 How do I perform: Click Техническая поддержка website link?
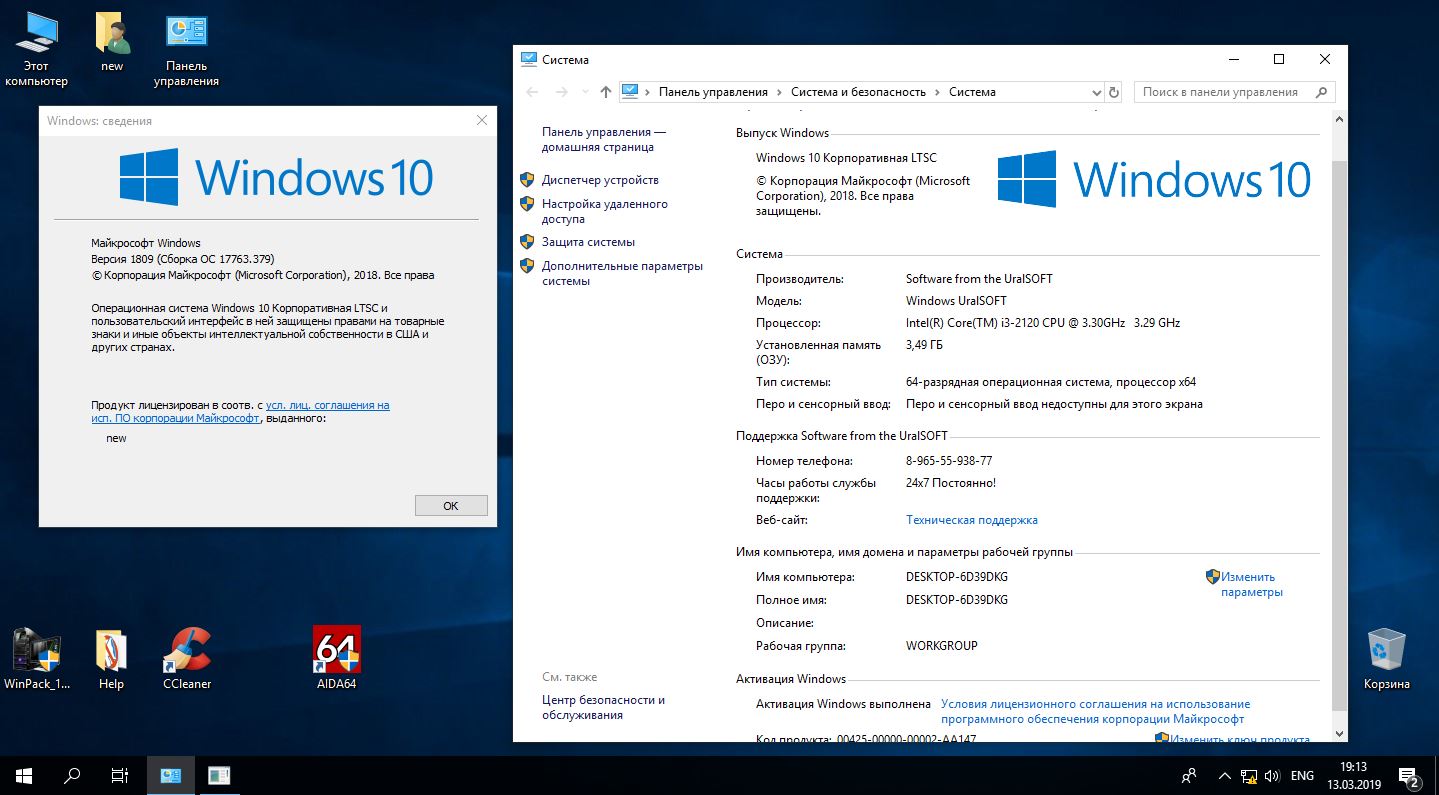pos(971,520)
